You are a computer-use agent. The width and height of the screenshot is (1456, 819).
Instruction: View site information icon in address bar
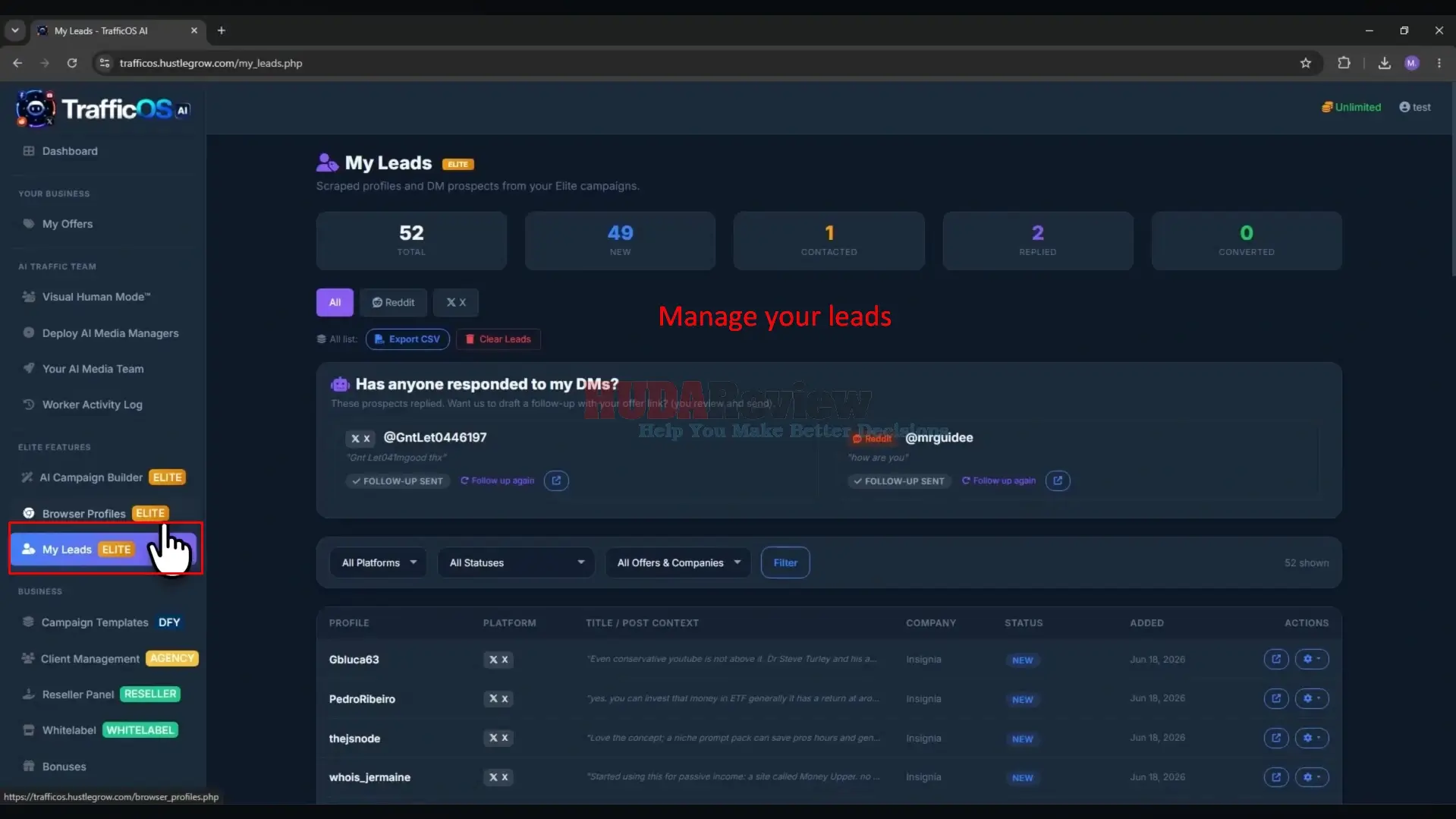click(x=105, y=63)
